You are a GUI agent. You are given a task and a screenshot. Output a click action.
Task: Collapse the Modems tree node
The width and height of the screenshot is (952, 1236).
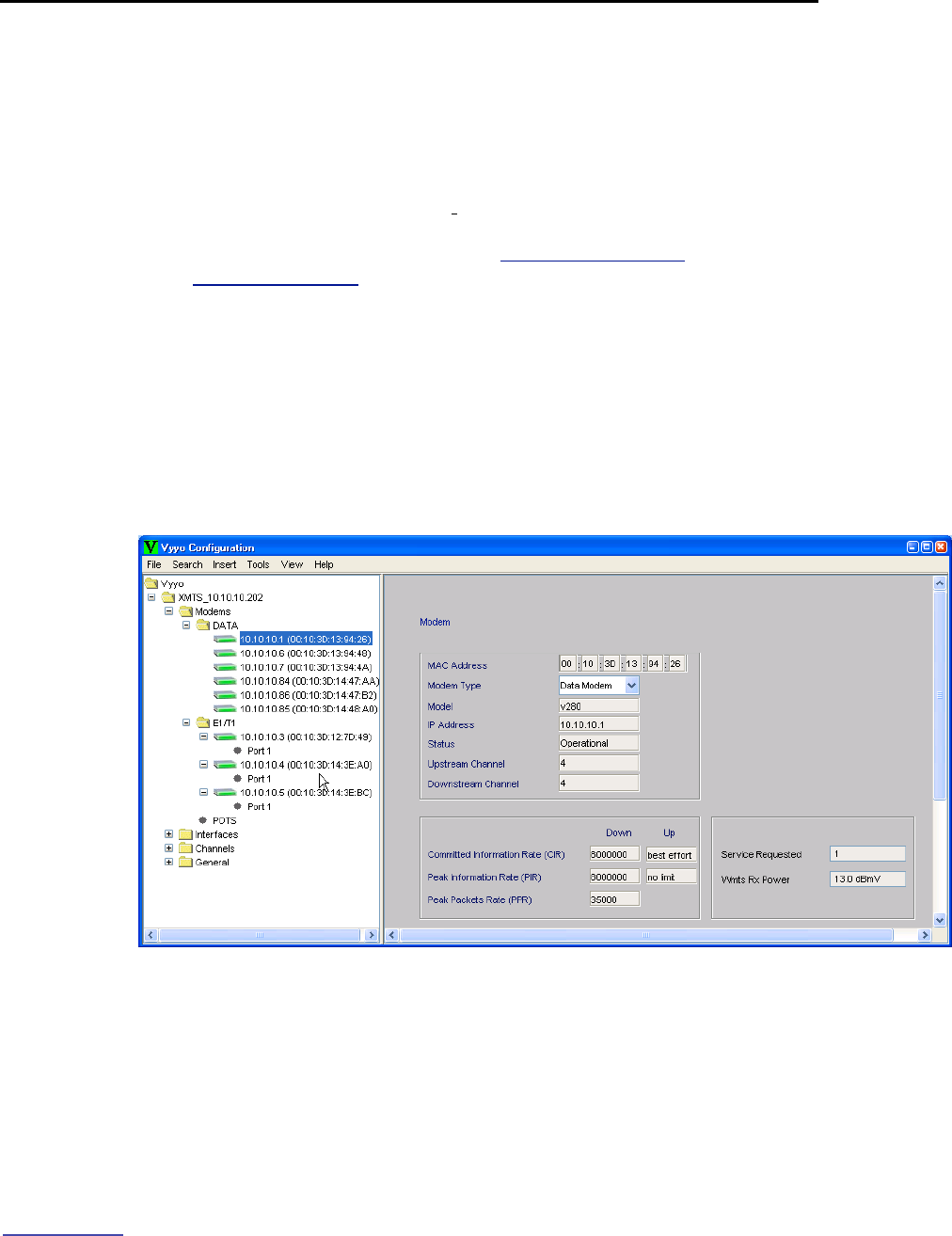pyautogui.click(x=168, y=611)
